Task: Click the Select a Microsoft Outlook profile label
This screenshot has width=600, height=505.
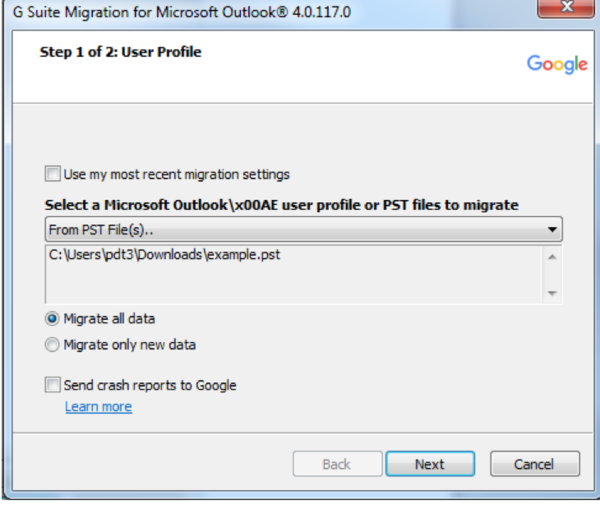Action: [282, 205]
